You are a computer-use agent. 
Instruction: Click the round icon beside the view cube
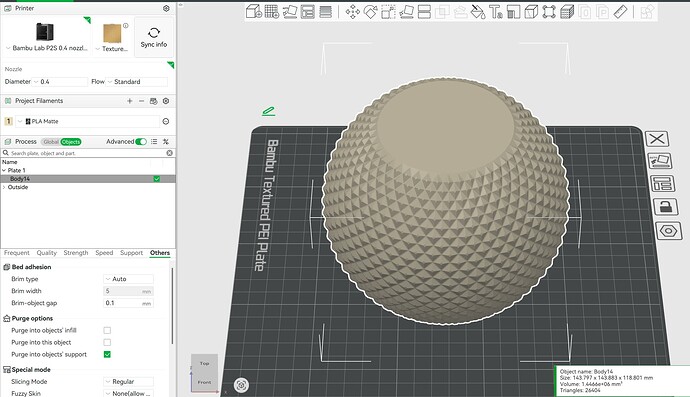click(241, 385)
